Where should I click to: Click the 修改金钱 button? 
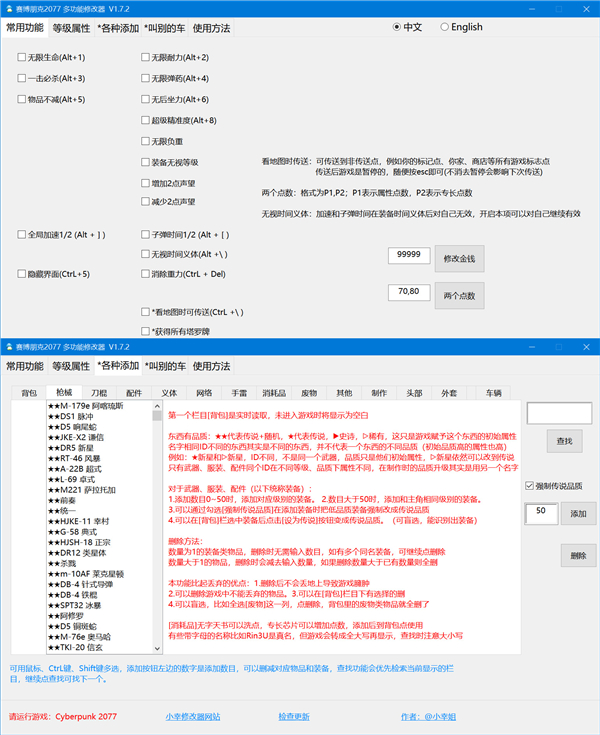pos(459,259)
